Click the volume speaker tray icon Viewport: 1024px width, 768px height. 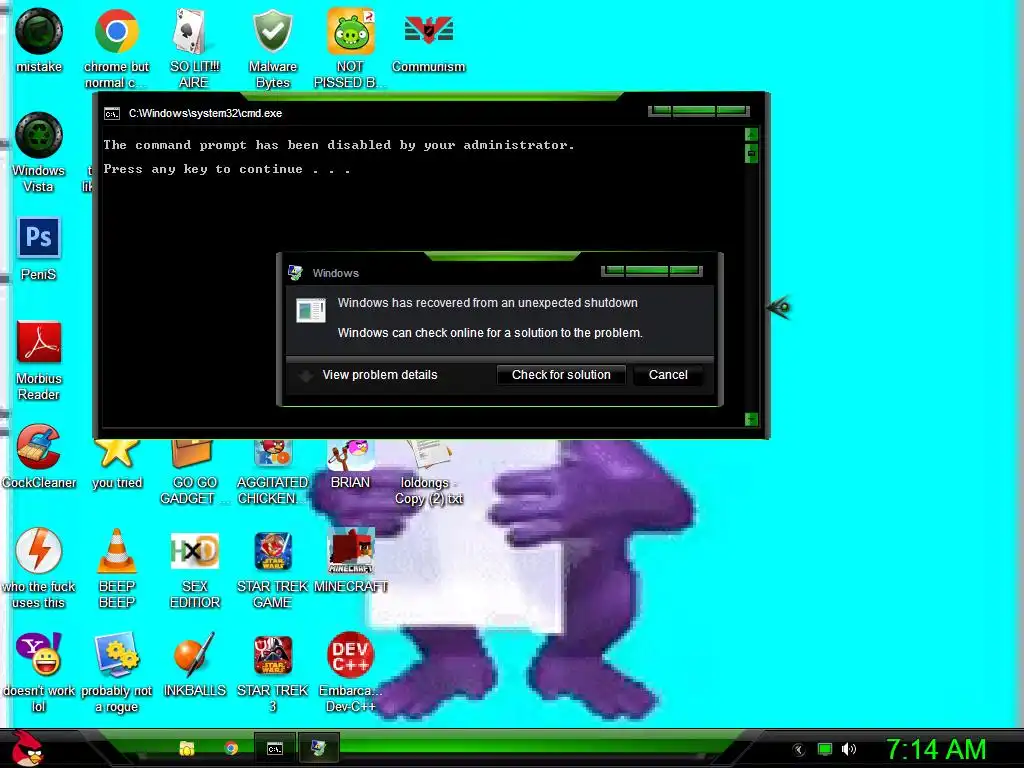[x=848, y=749]
